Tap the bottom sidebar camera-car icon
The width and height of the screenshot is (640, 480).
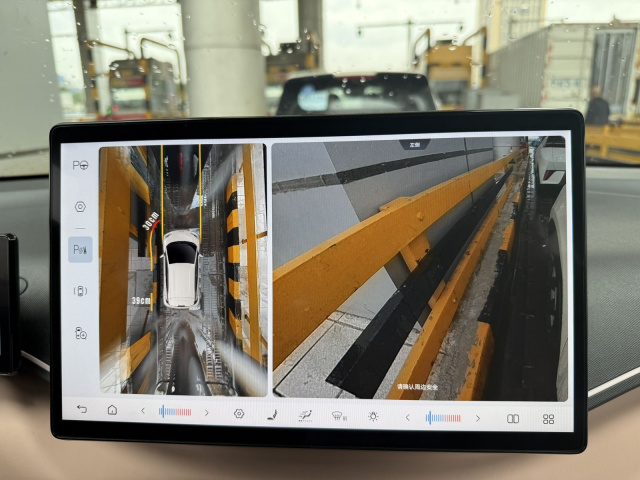click(x=80, y=333)
